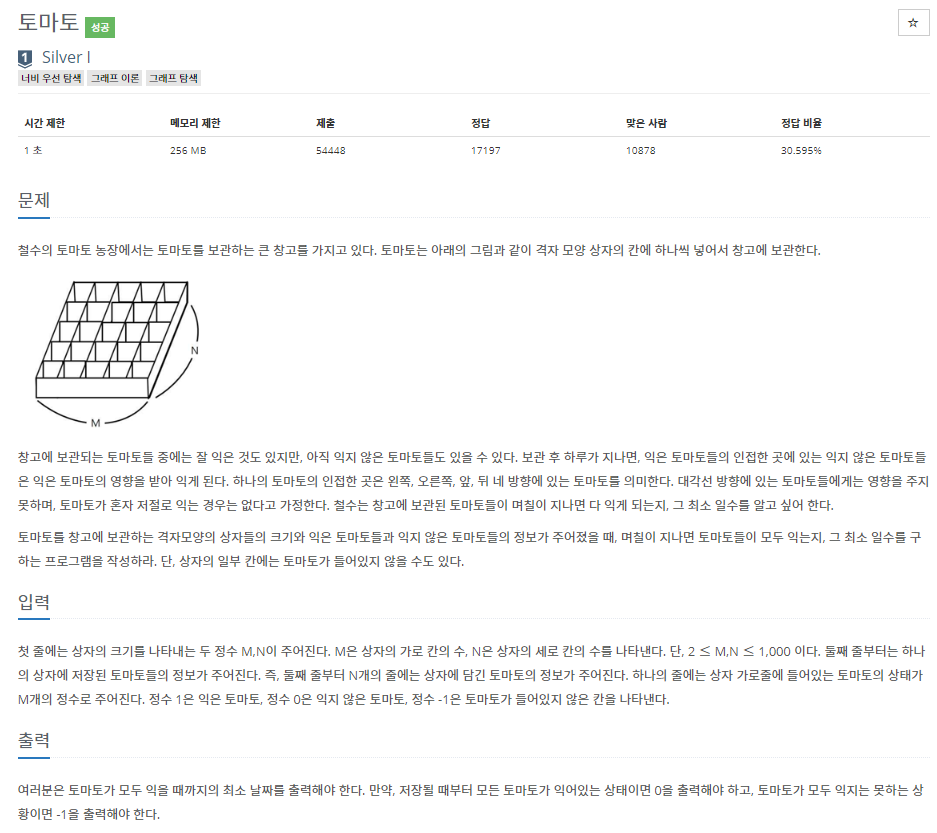Click the 30.595% correct ratio value
This screenshot has height=833, width=937.
click(x=801, y=151)
